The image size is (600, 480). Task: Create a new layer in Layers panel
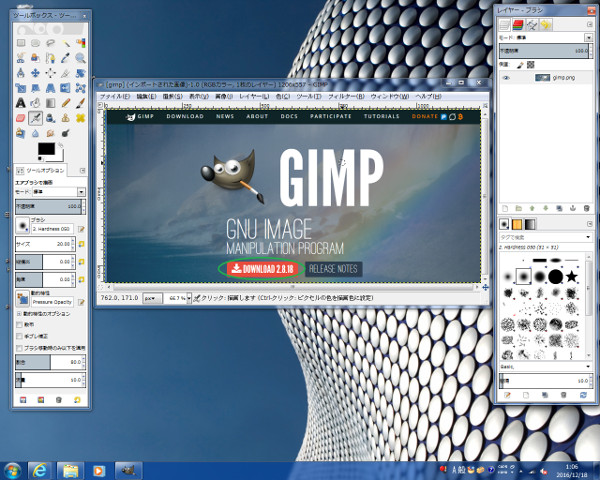click(x=505, y=209)
